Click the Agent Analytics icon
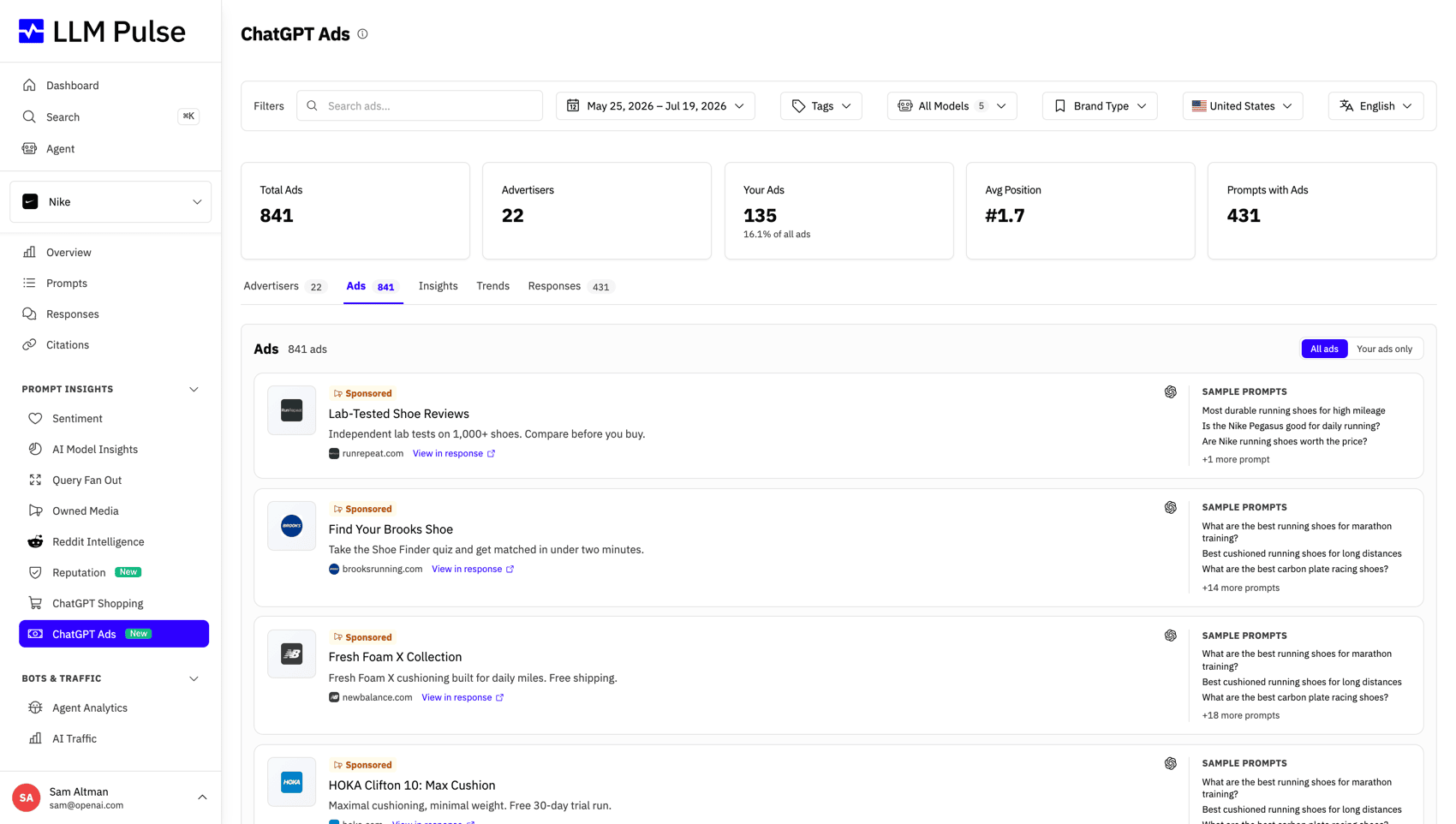Image resolution: width=1456 pixels, height=824 pixels. pyautogui.click(x=35, y=708)
